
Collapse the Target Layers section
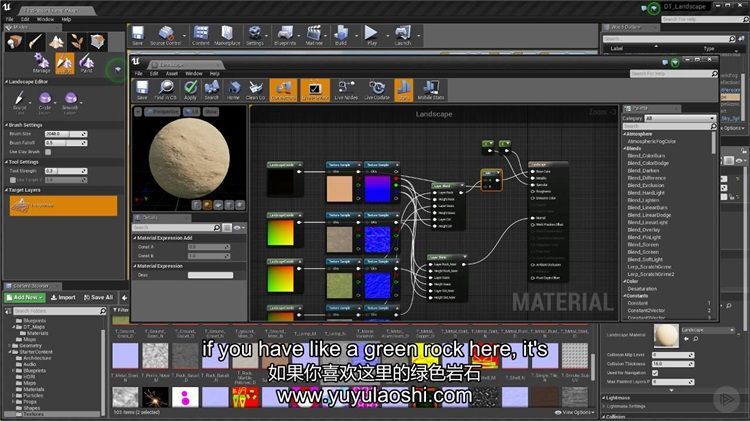coord(7,190)
